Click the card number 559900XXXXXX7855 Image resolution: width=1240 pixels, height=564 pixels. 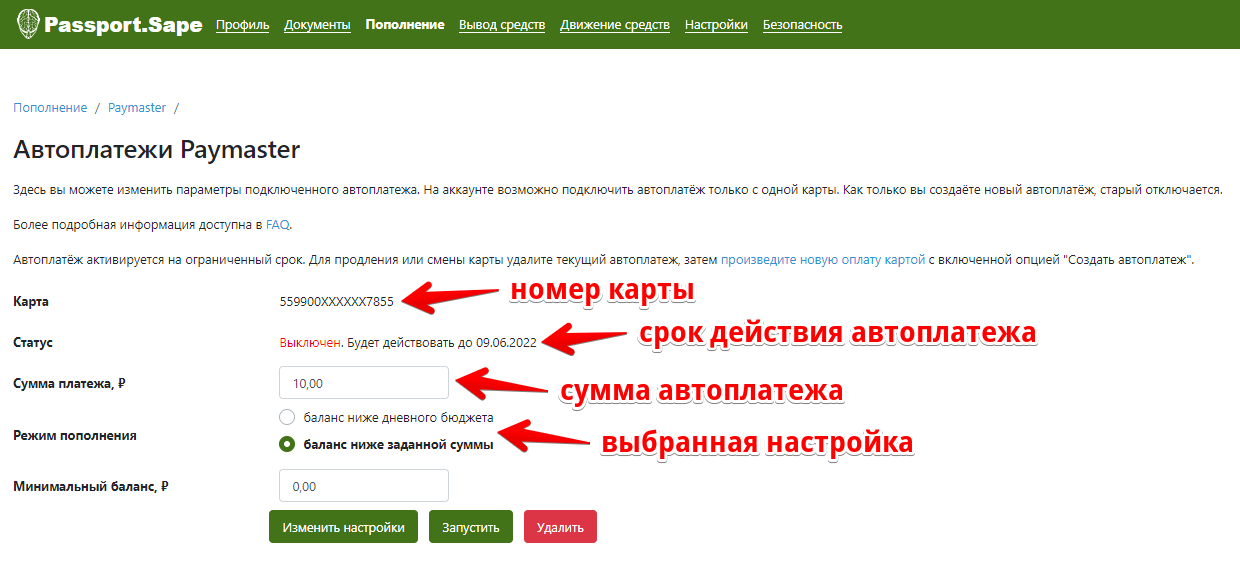pos(337,301)
